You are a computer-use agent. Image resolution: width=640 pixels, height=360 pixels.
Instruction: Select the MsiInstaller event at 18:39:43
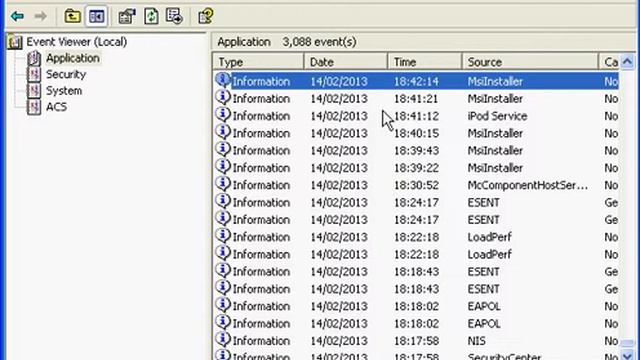tap(416, 151)
